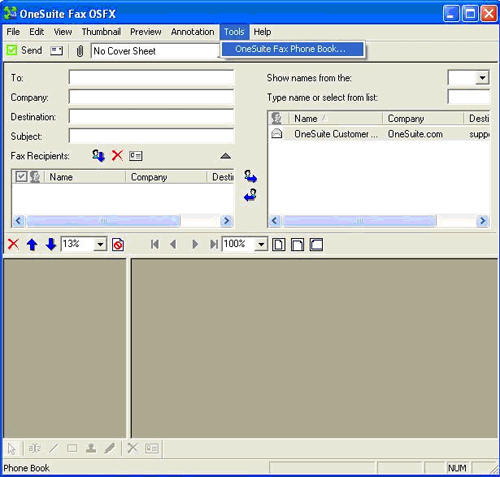
Task: Open the 13% thumbnail zoom dropdown
Action: coord(100,245)
